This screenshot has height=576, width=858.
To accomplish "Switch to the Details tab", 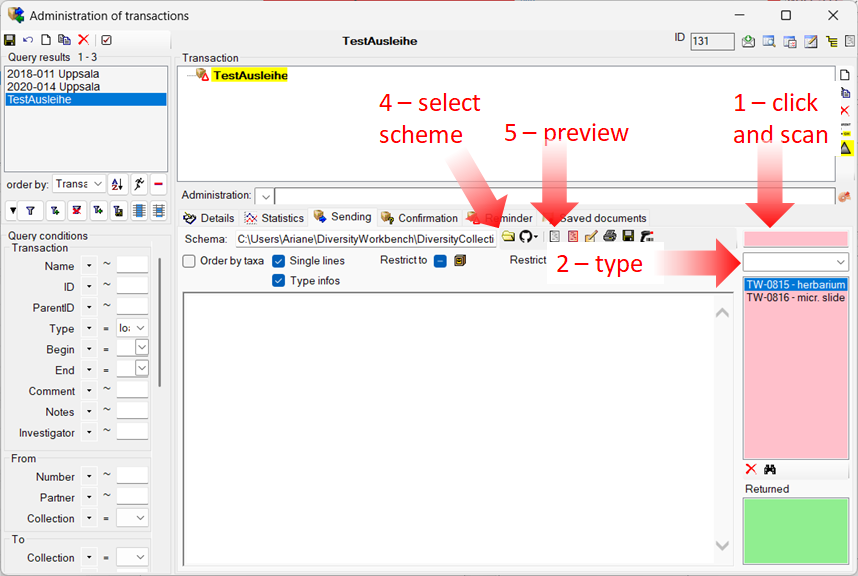I will (x=209, y=218).
